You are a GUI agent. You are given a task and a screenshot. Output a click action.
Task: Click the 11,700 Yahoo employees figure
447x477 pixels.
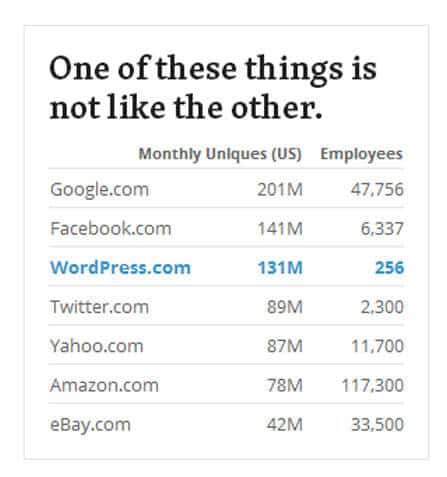(377, 346)
